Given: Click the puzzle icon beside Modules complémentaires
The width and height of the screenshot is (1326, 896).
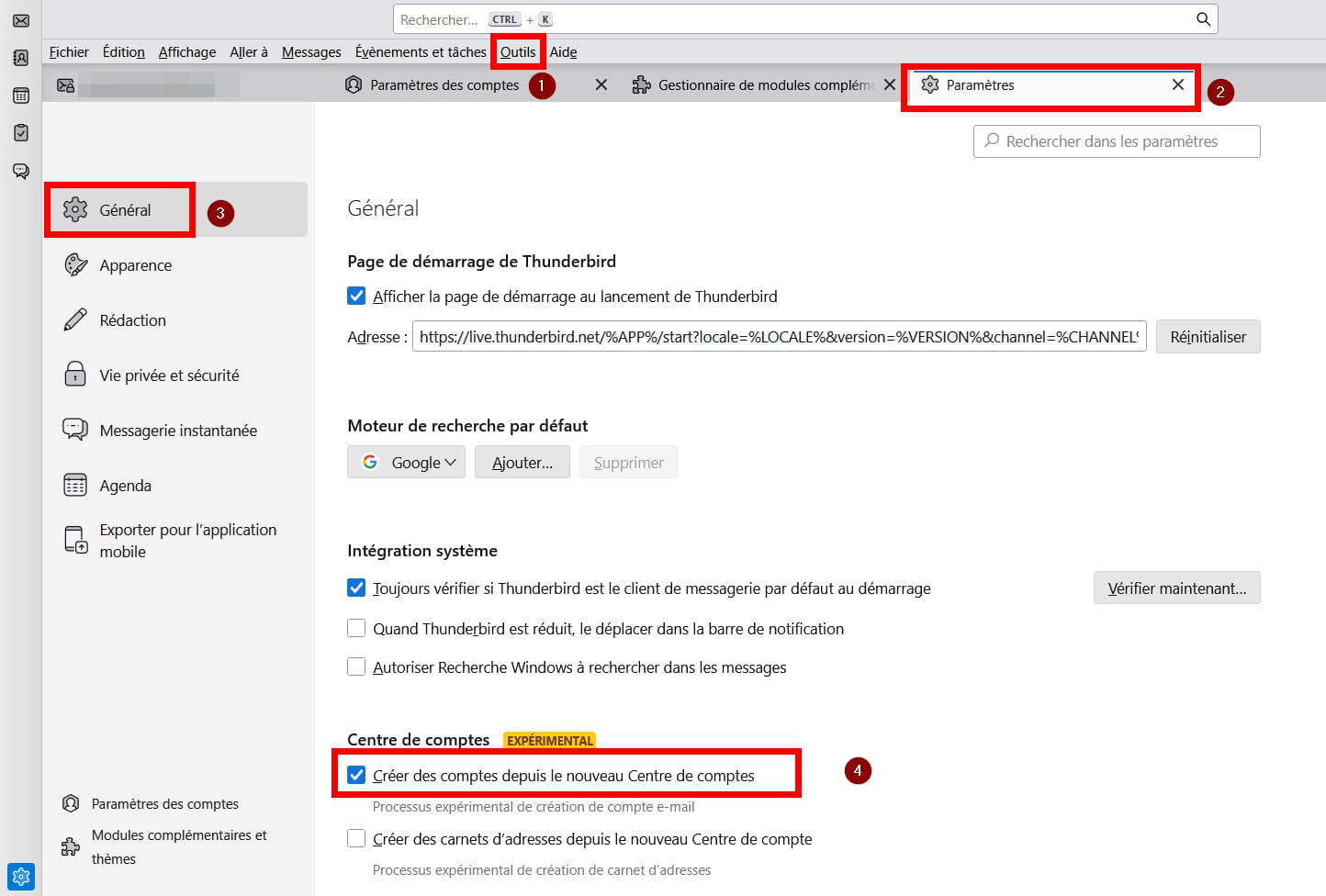Looking at the screenshot, I should (x=71, y=846).
